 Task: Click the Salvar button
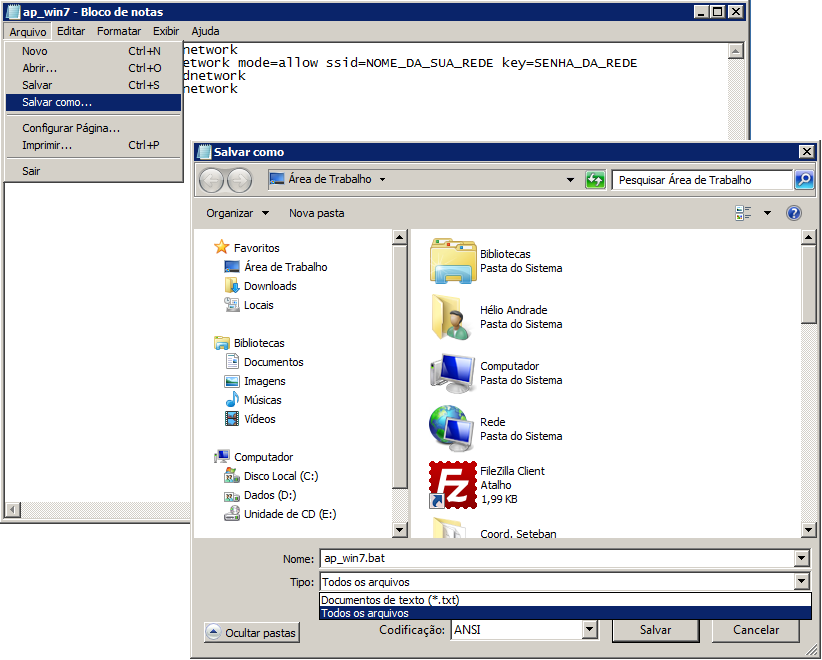click(655, 630)
